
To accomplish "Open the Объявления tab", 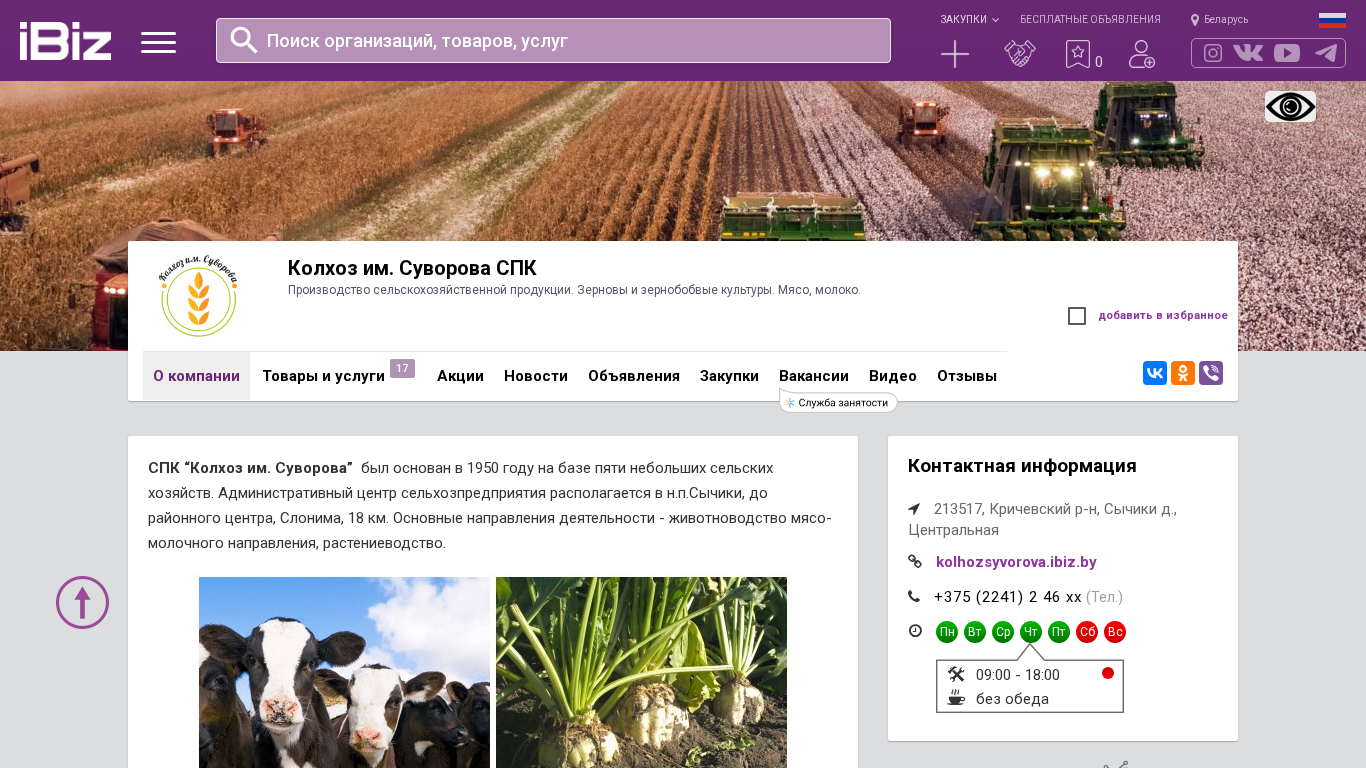I will [634, 376].
